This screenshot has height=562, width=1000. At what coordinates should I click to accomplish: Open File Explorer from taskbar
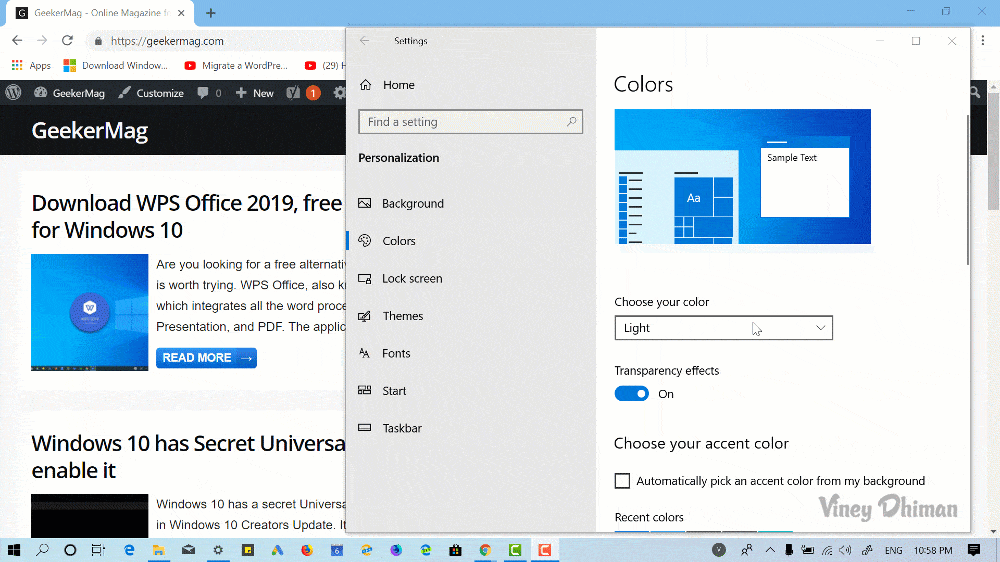pos(158,550)
